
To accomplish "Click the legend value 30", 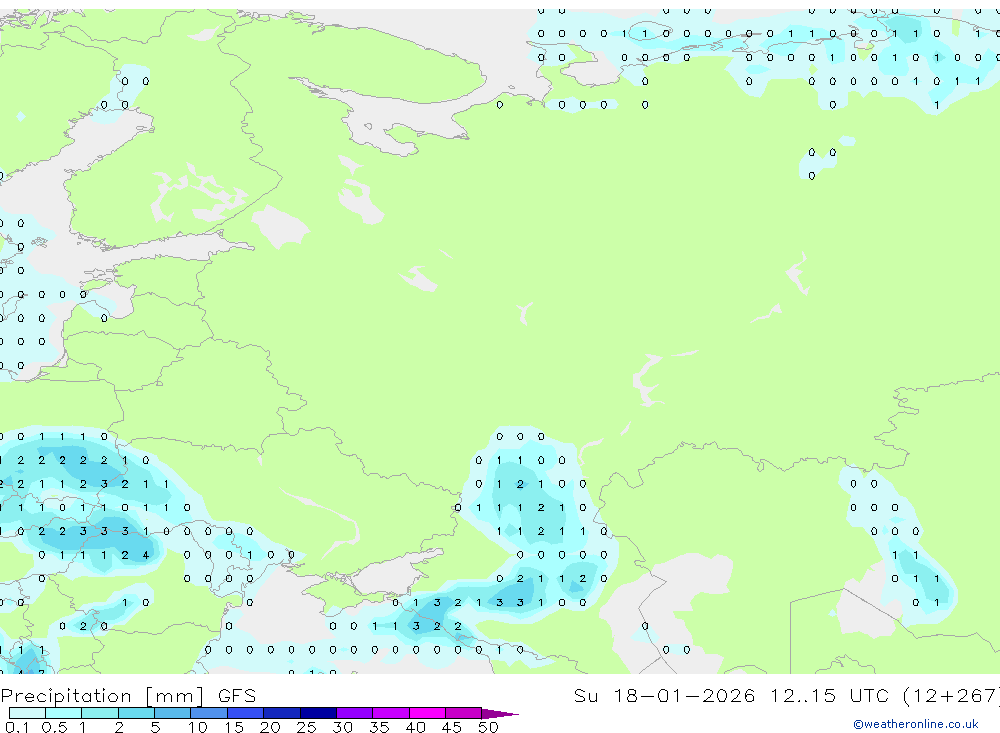I will [342, 727].
